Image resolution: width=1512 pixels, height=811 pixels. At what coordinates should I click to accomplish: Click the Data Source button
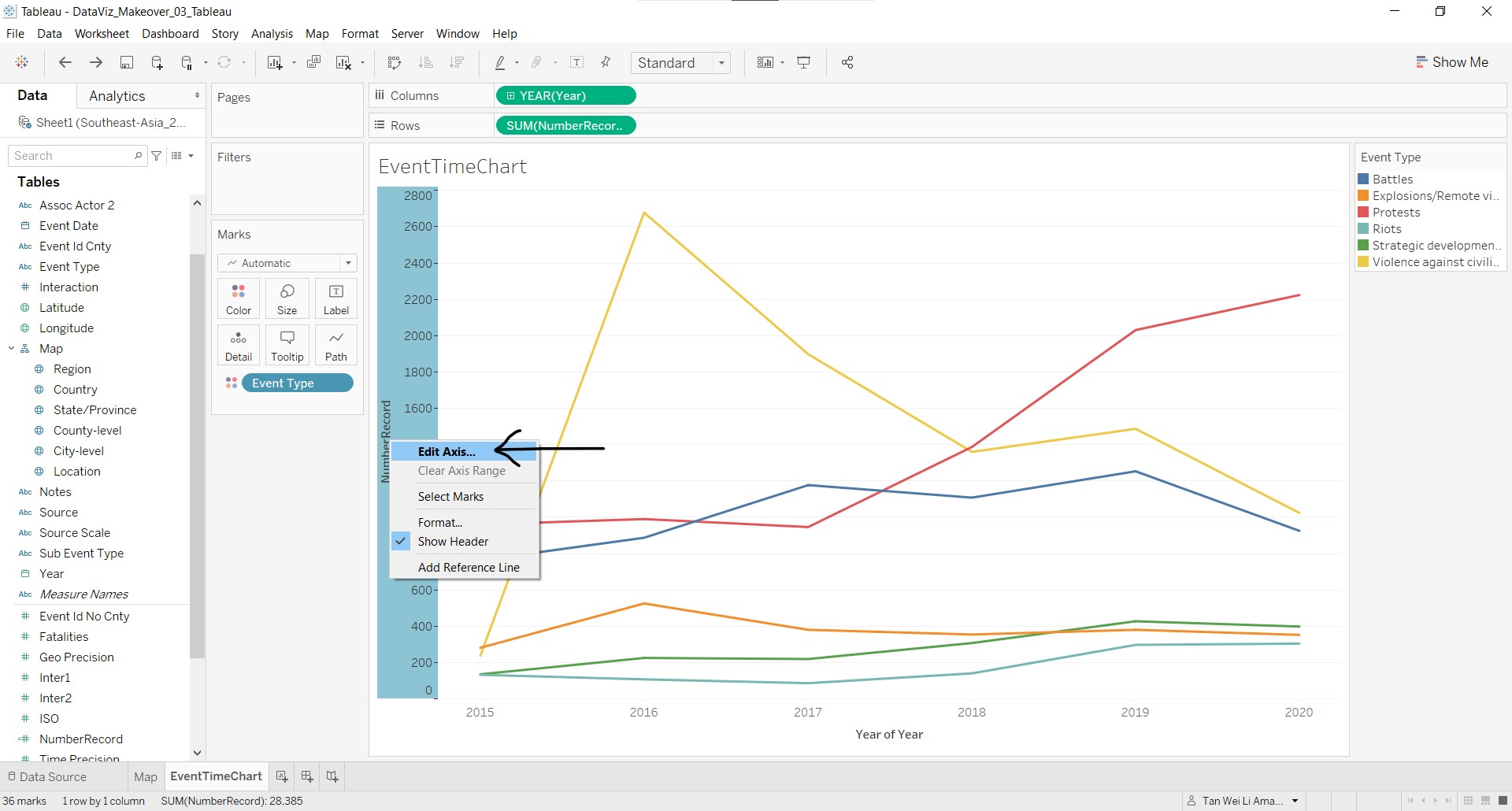coord(46,776)
